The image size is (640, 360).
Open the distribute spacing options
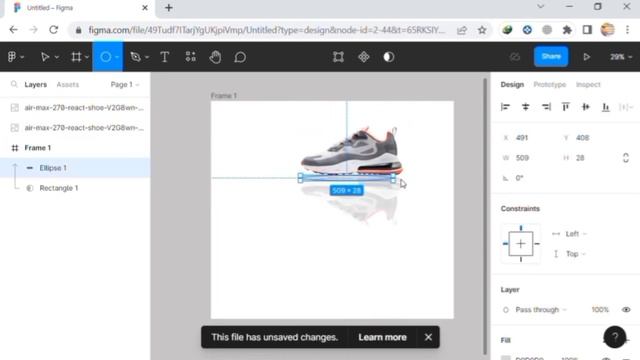626,107
